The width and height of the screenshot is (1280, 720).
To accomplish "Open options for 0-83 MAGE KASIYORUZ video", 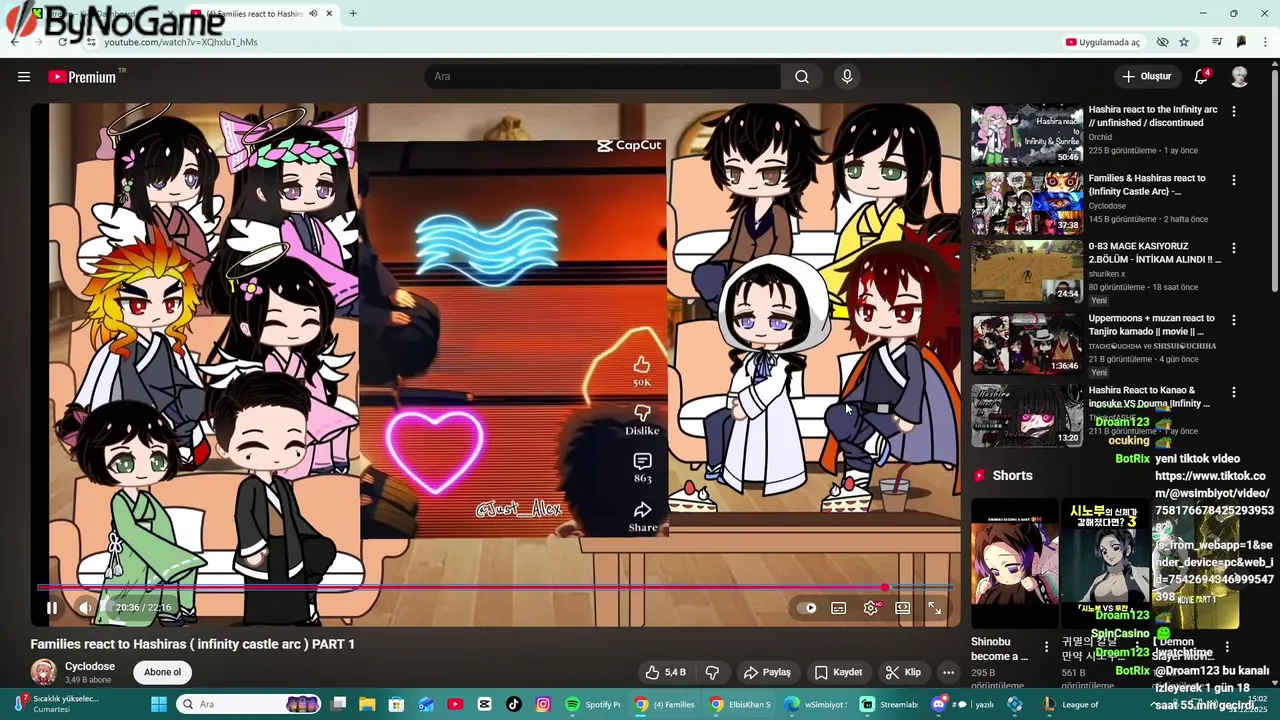I will [x=1234, y=248].
